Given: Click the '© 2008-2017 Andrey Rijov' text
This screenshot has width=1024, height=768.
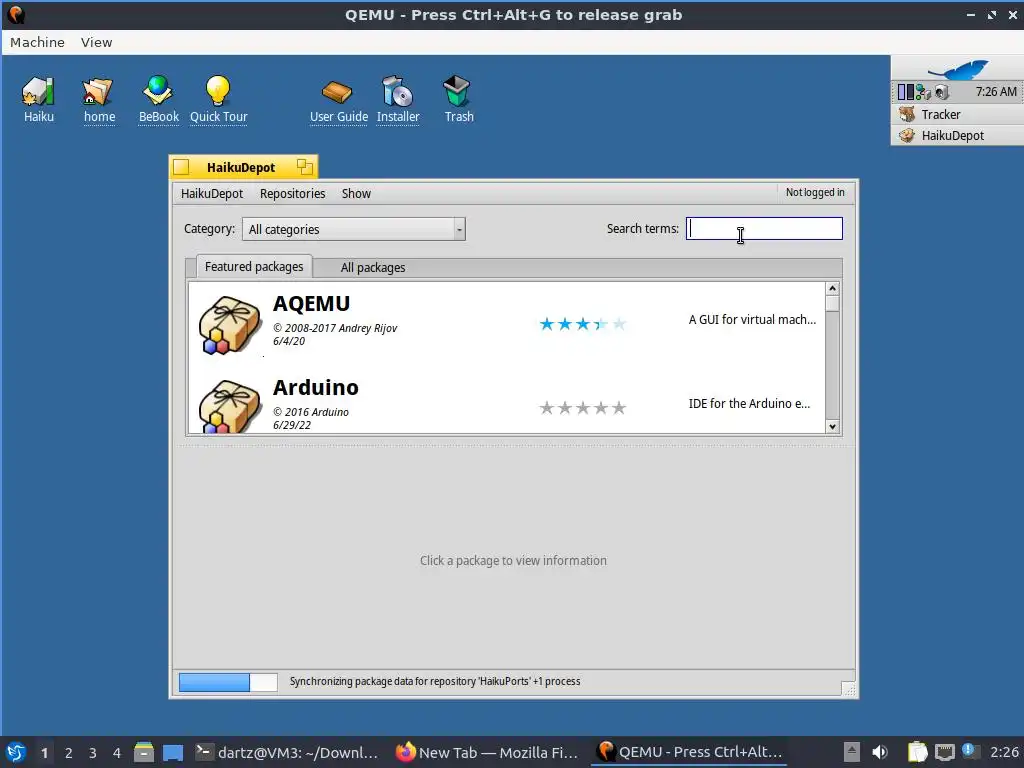Looking at the screenshot, I should 335,328.
